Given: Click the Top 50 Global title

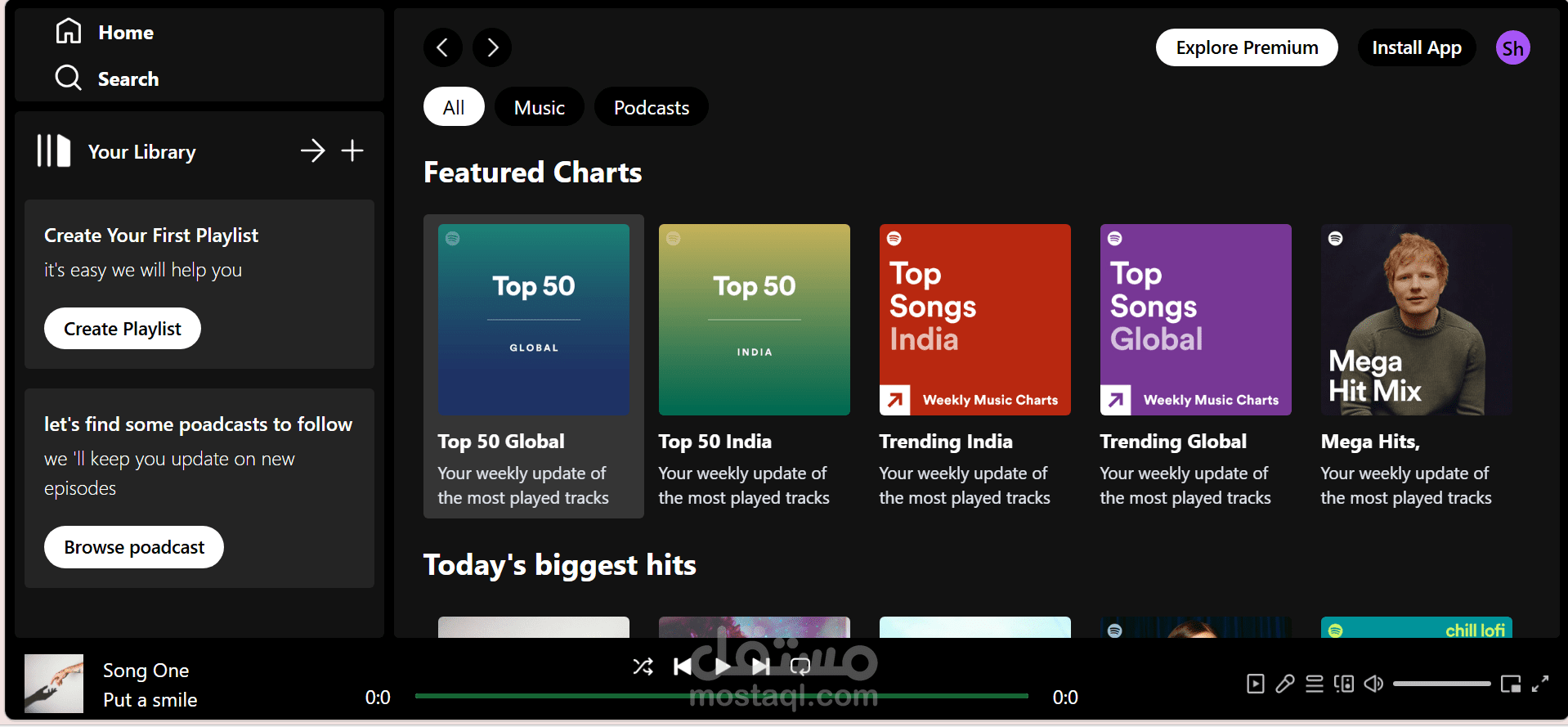Looking at the screenshot, I should point(501,442).
